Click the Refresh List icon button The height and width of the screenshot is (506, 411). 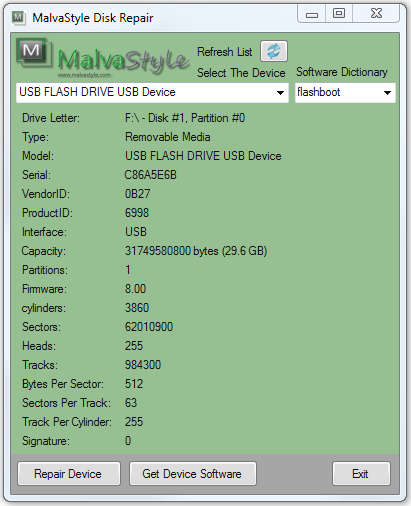pos(274,51)
